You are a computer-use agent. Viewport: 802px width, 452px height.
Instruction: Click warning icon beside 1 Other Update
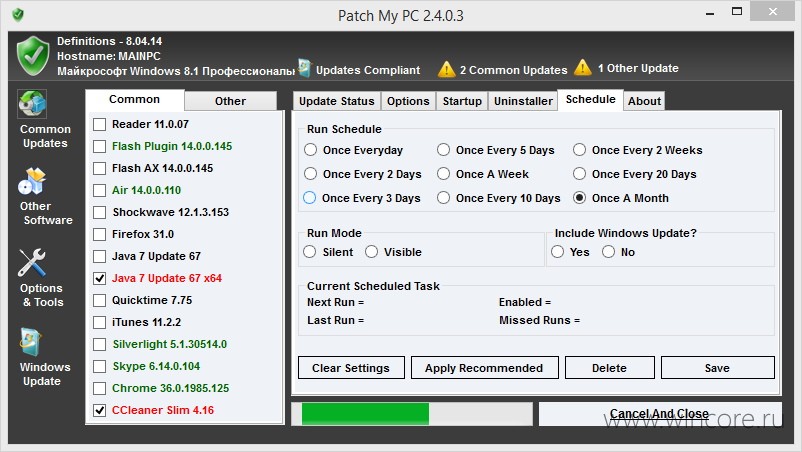coord(583,67)
